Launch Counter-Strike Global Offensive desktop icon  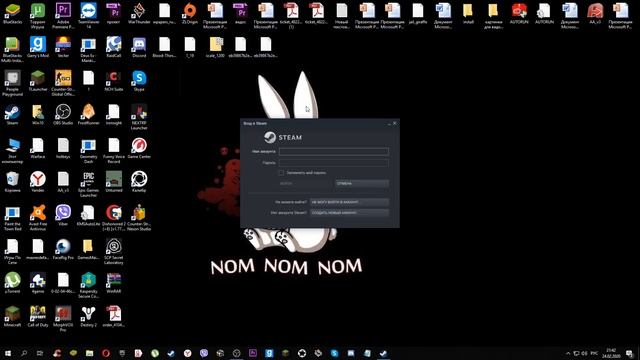(63, 83)
